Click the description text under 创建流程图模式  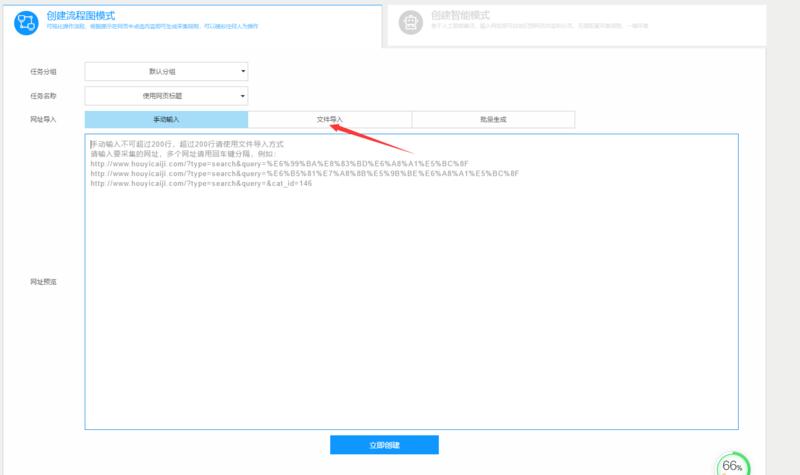152,27
